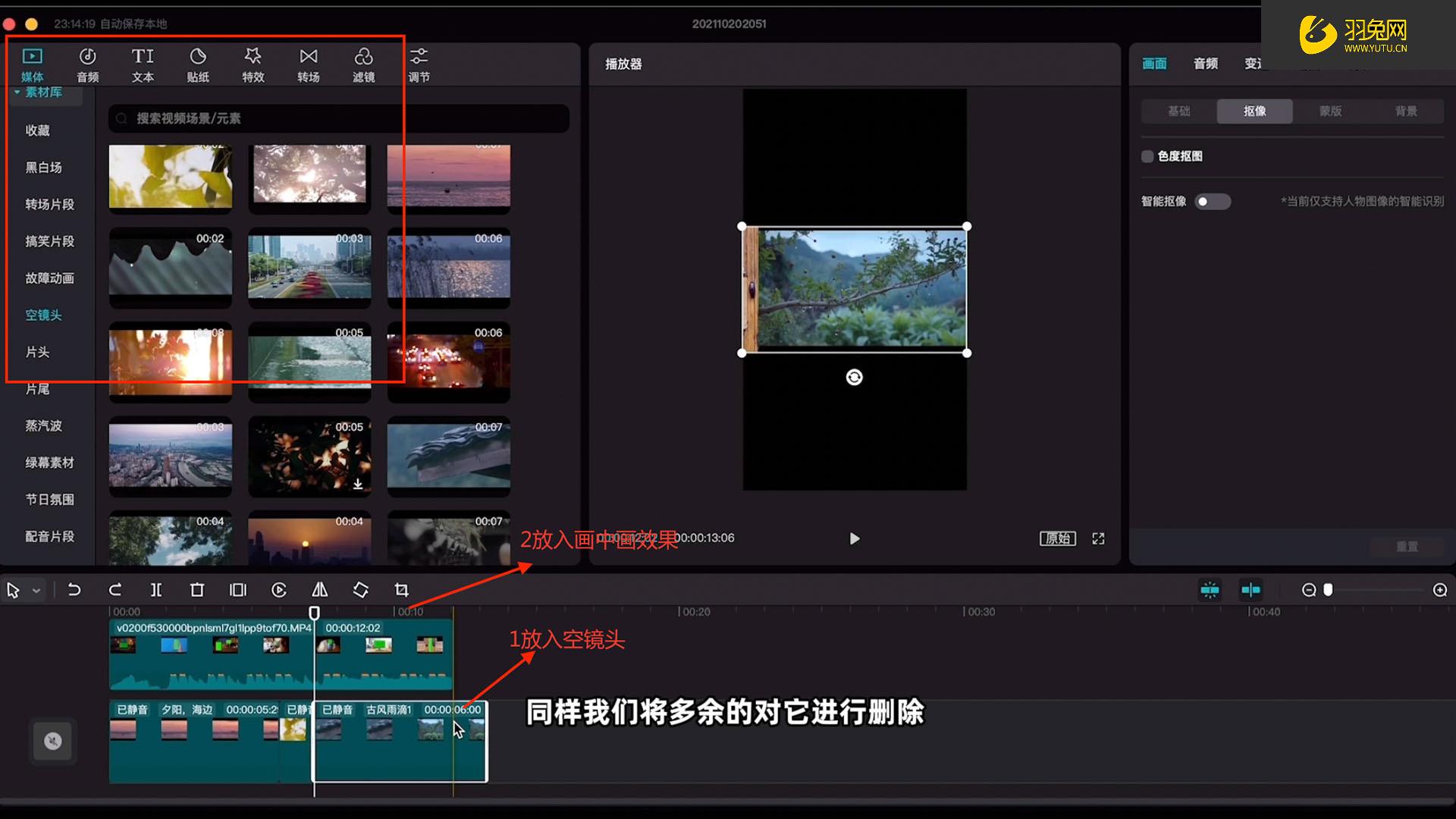Switch to the 蒙版 tab

coord(1331,111)
